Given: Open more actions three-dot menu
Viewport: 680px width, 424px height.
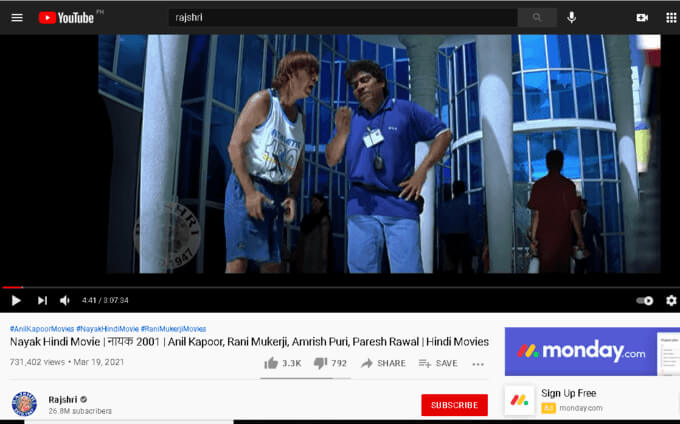Looking at the screenshot, I should [x=478, y=364].
